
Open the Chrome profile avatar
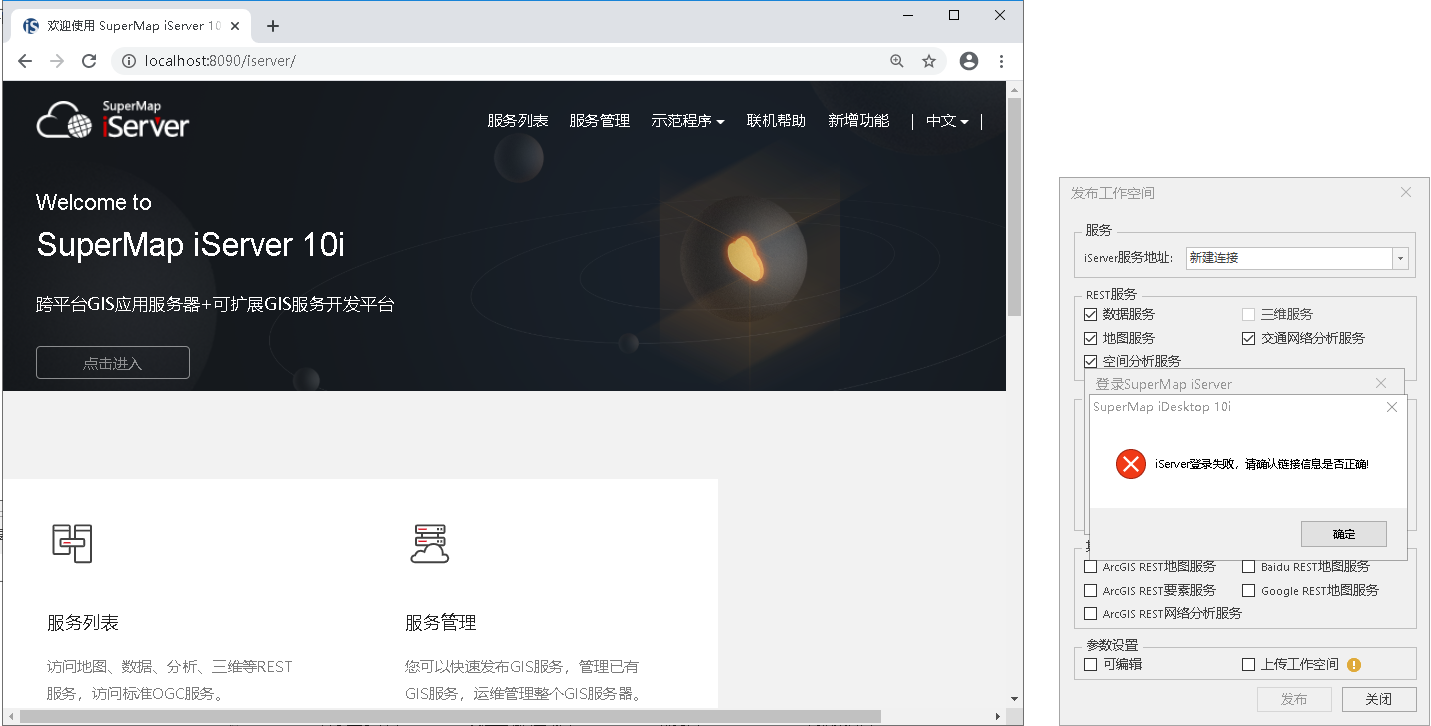pos(968,61)
